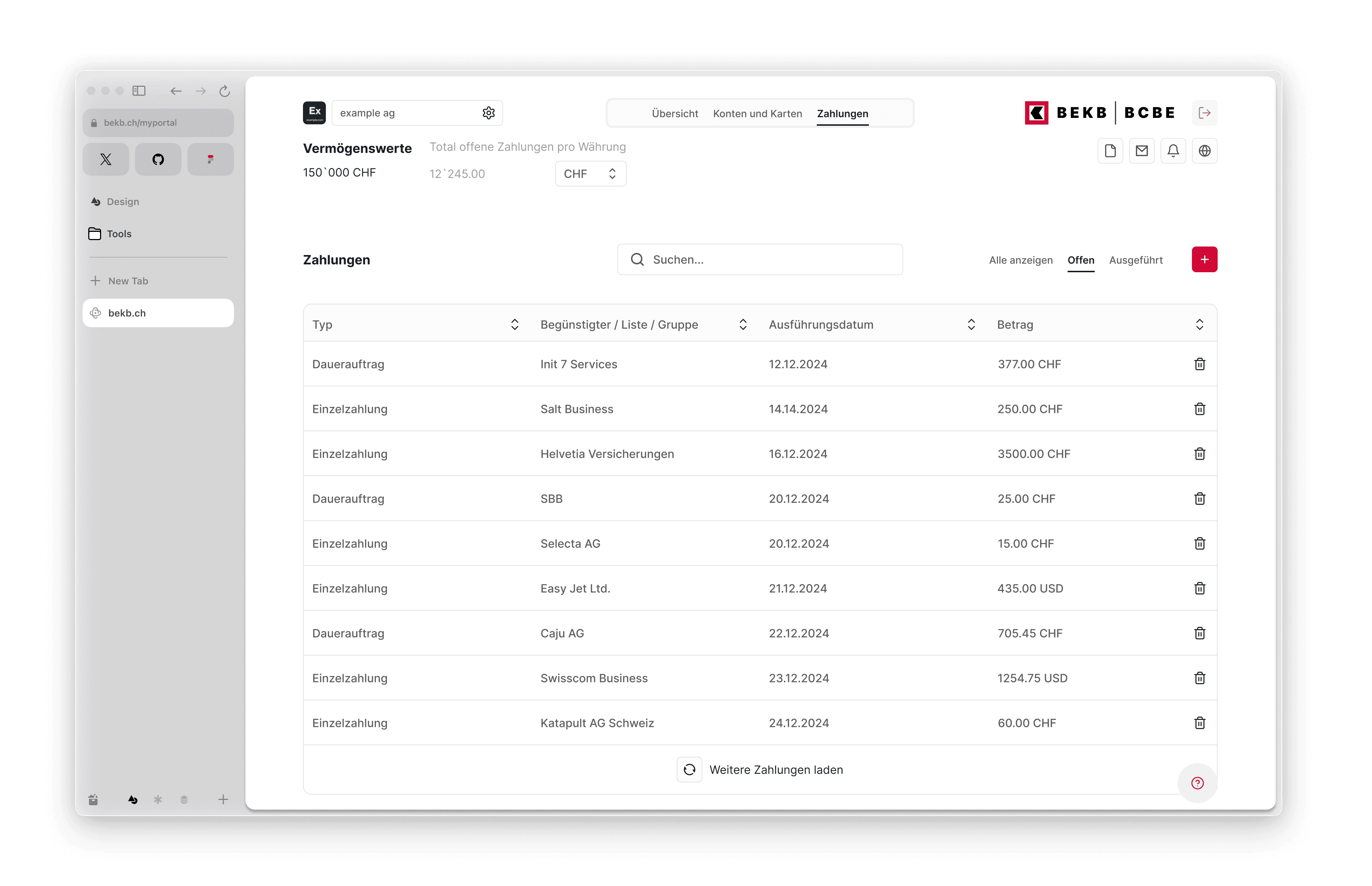
Task: Open the Tools folder in sidebar
Action: 110,234
